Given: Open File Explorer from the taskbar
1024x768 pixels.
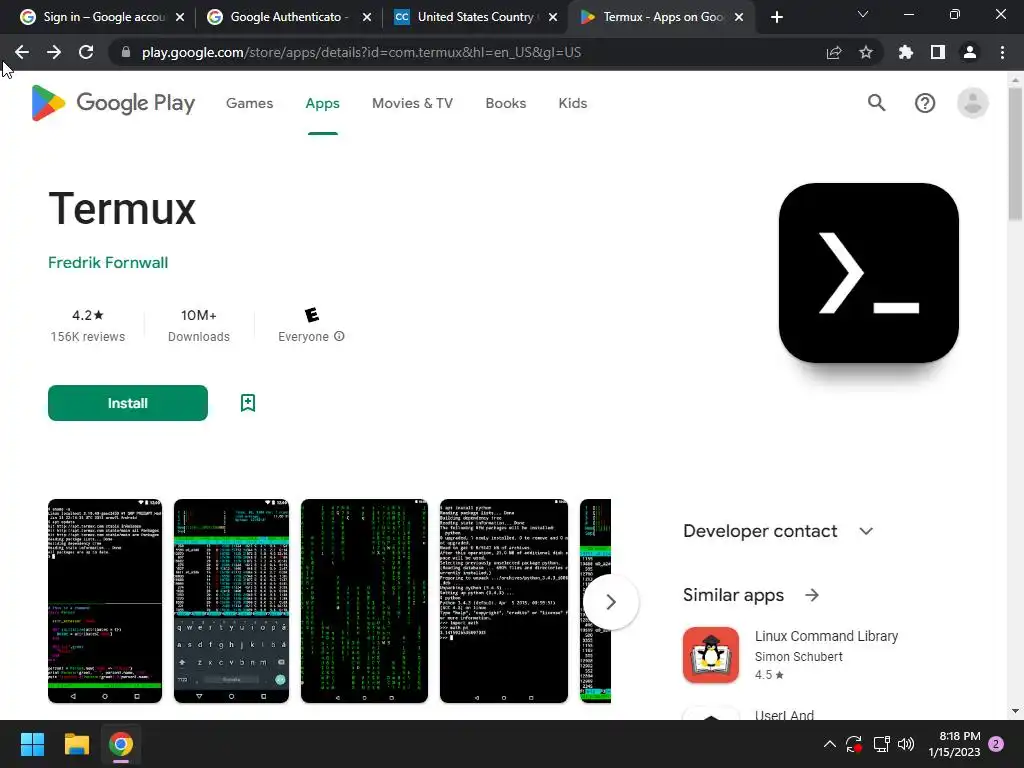Looking at the screenshot, I should [x=76, y=744].
